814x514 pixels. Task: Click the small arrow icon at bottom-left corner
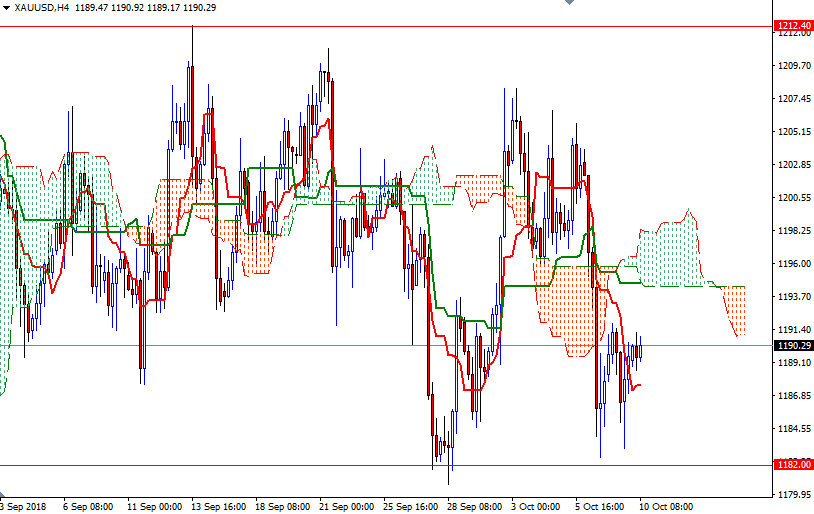tap(4, 497)
